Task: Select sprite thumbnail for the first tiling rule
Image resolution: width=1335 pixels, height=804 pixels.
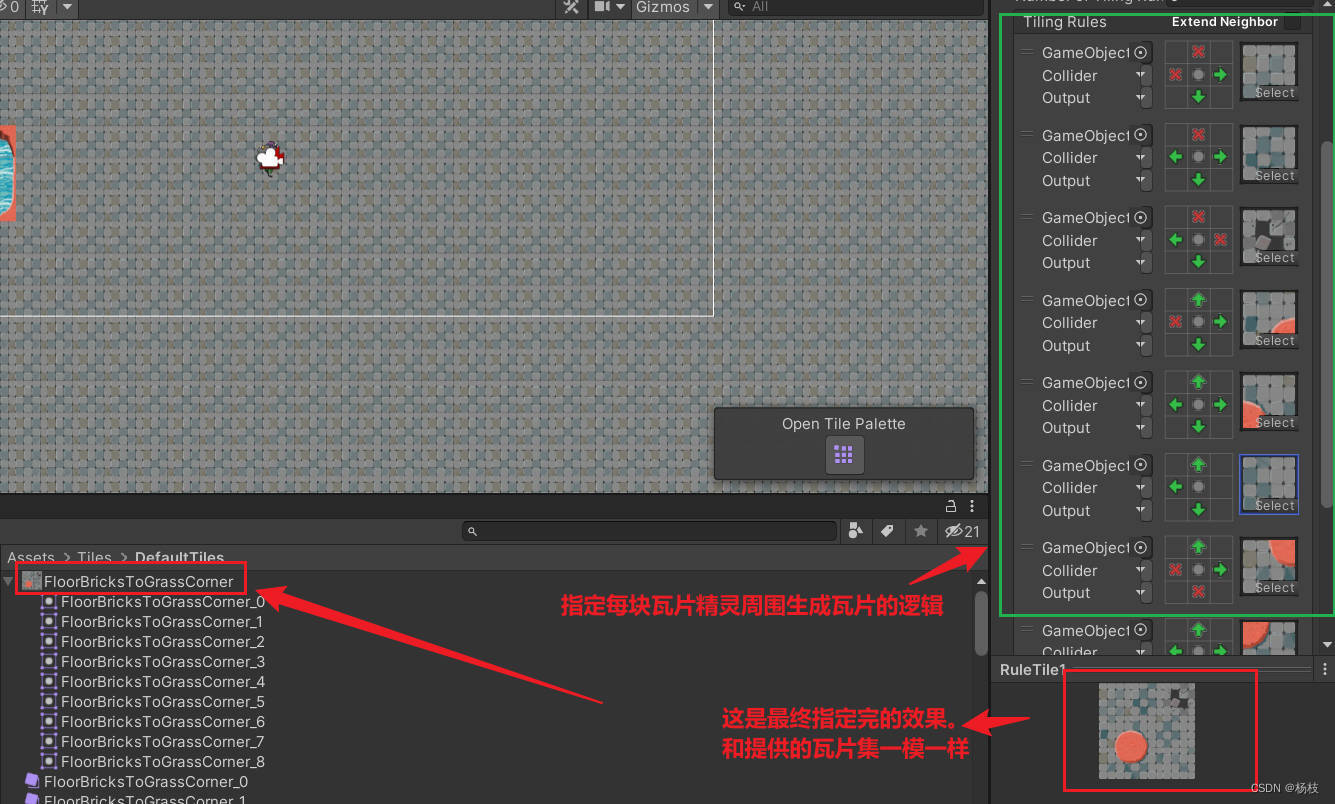Action: (1269, 72)
